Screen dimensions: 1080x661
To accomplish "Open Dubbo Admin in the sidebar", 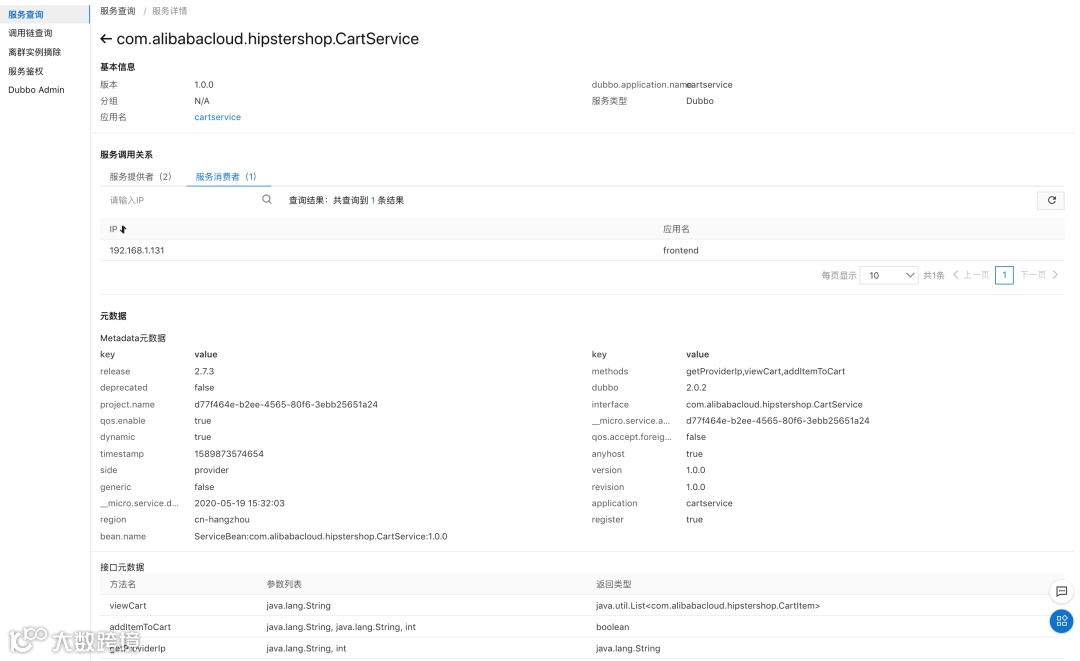I will coord(36,90).
